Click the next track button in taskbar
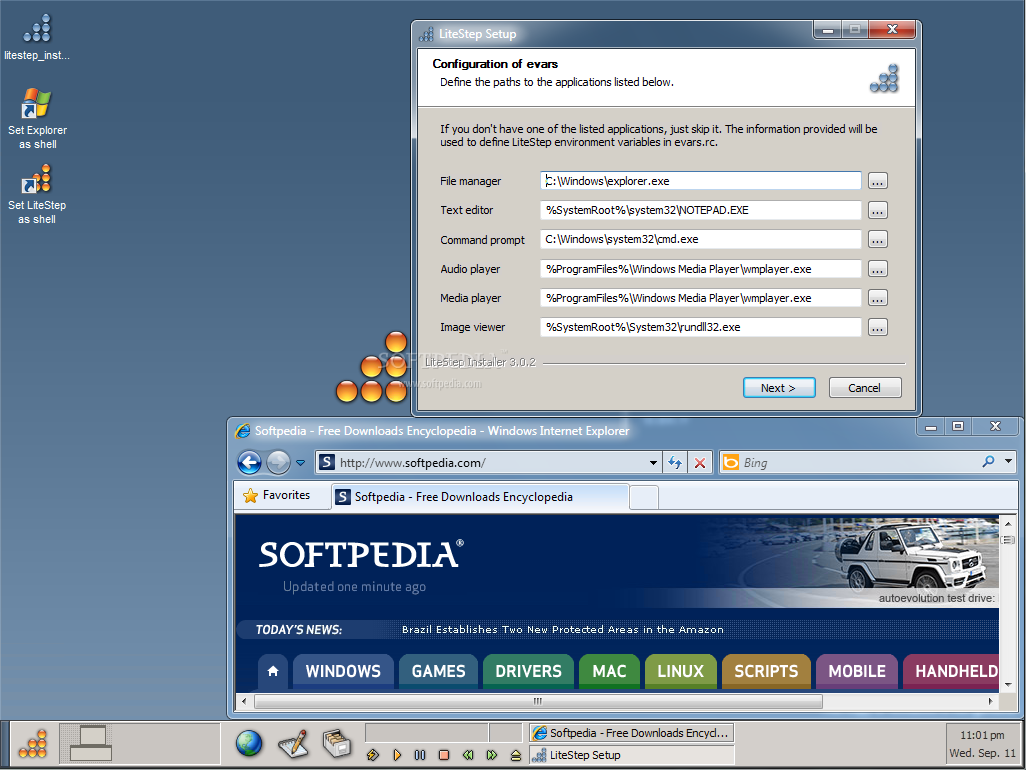This screenshot has width=1026, height=770. (x=491, y=755)
